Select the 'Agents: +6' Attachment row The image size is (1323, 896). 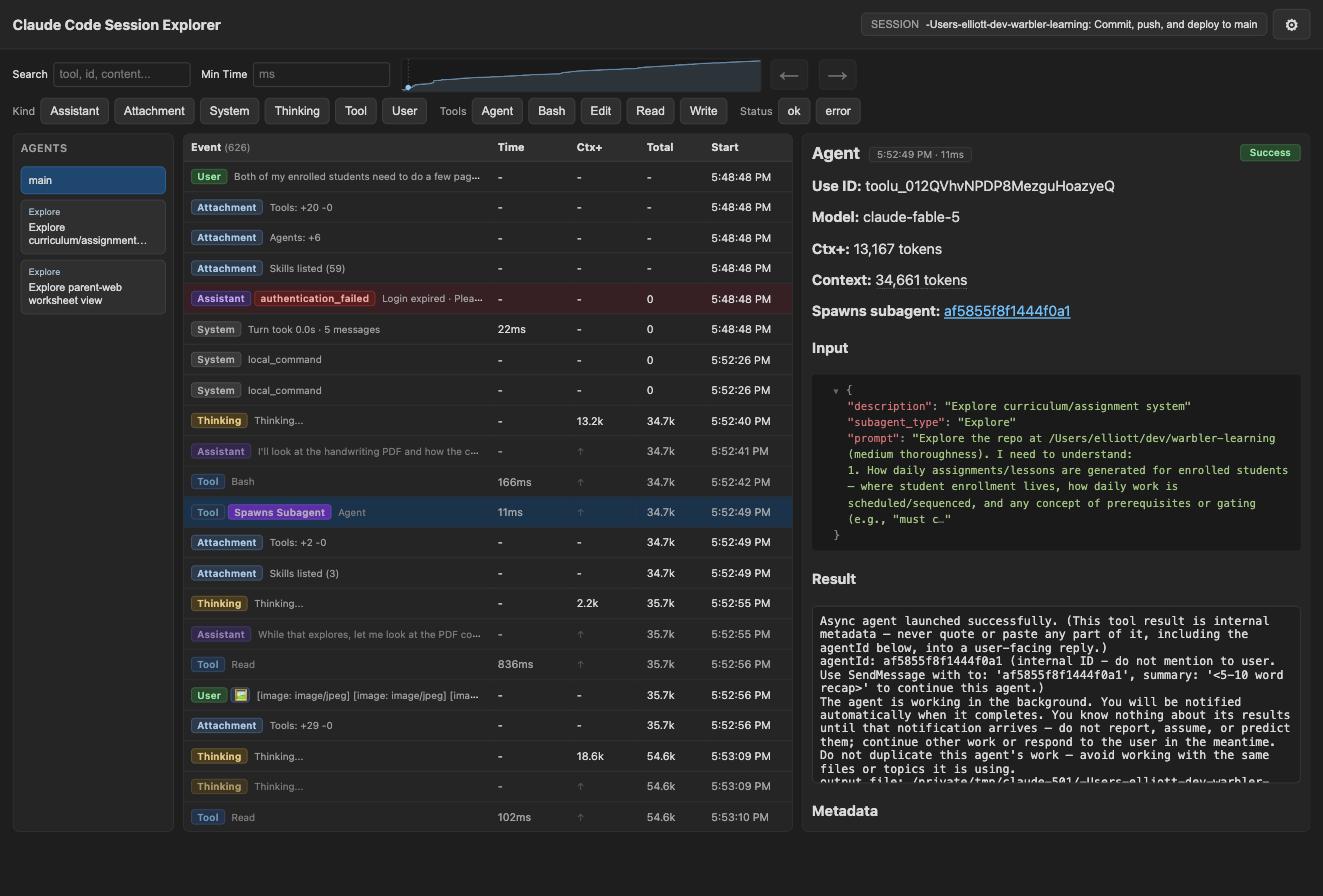(487, 238)
